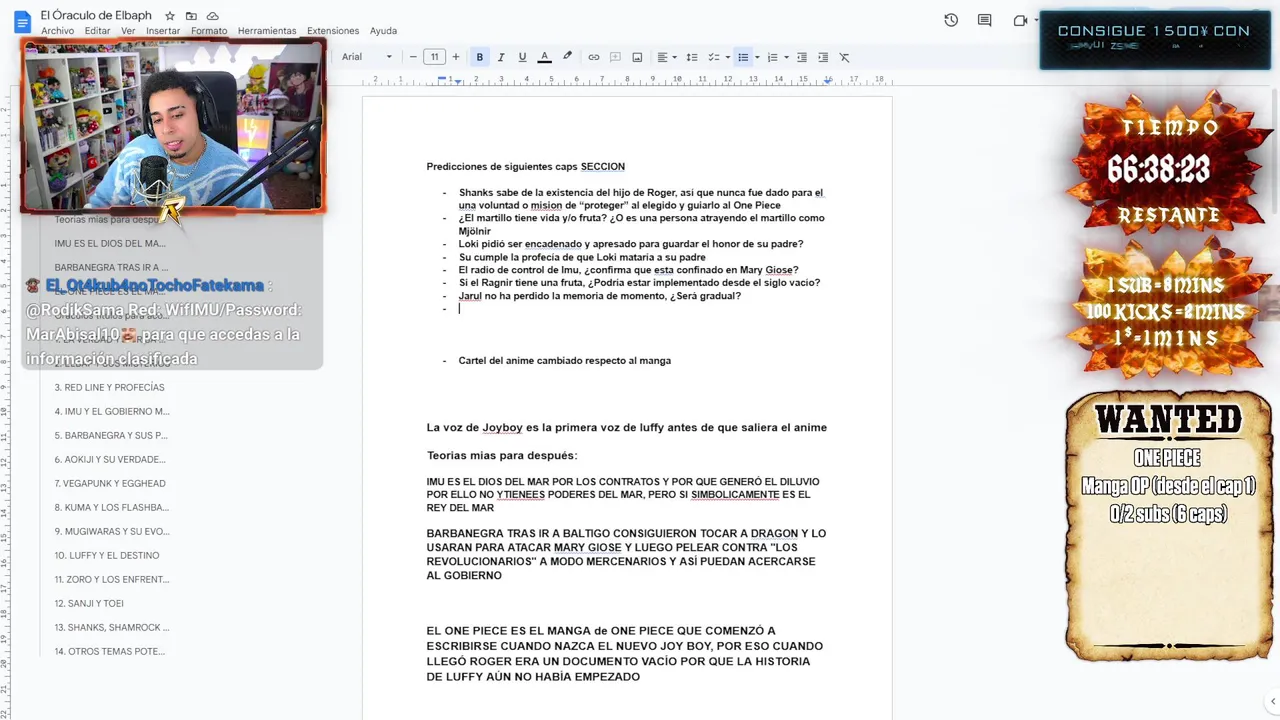This screenshot has height=720, width=1280.
Task: Open the Ayuda menu
Action: tap(383, 31)
